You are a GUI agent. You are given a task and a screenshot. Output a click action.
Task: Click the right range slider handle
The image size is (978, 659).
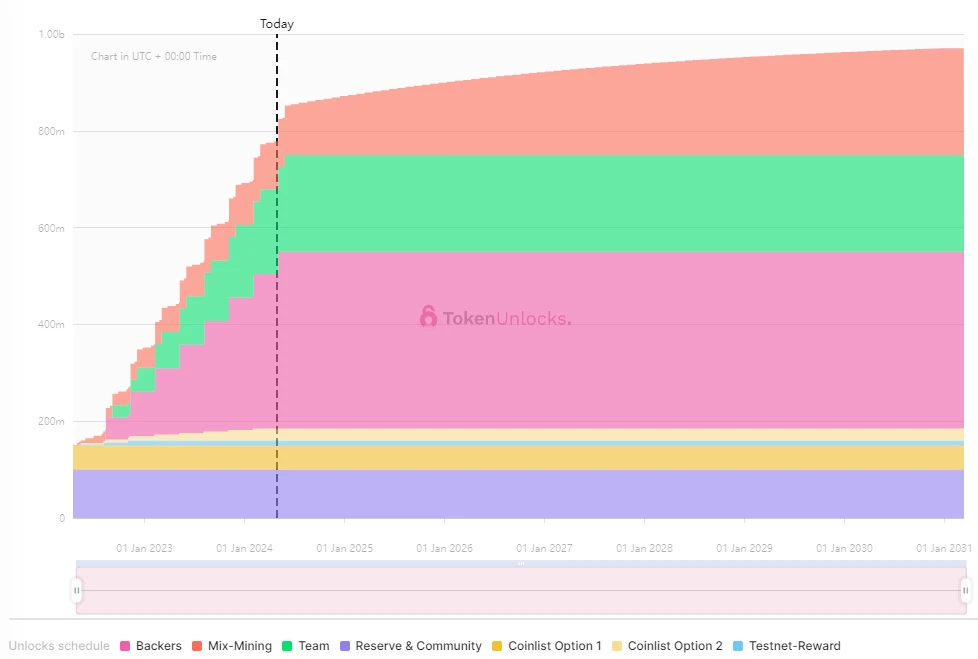coord(965,591)
